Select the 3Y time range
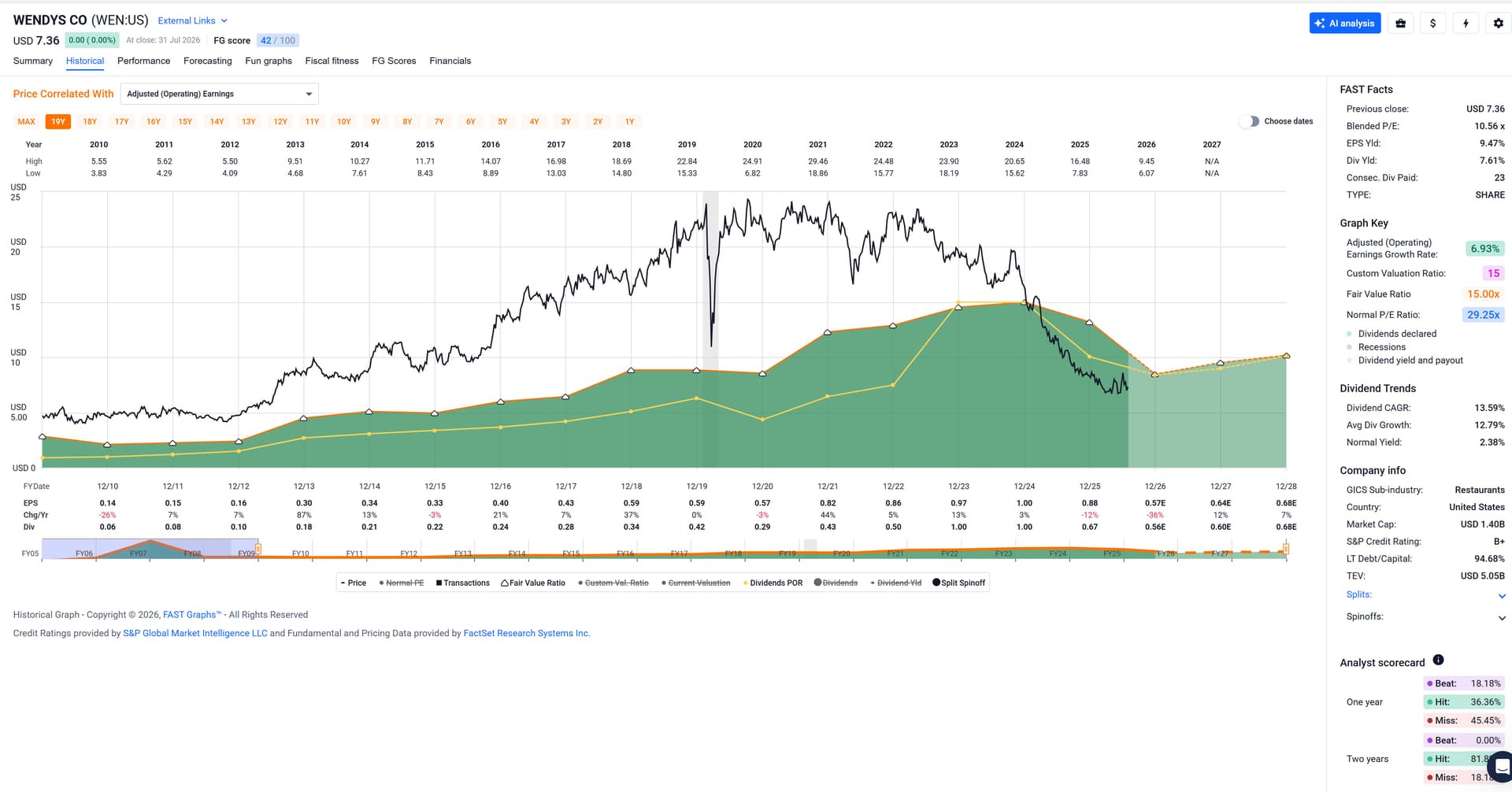The width and height of the screenshot is (1512, 792). click(566, 122)
